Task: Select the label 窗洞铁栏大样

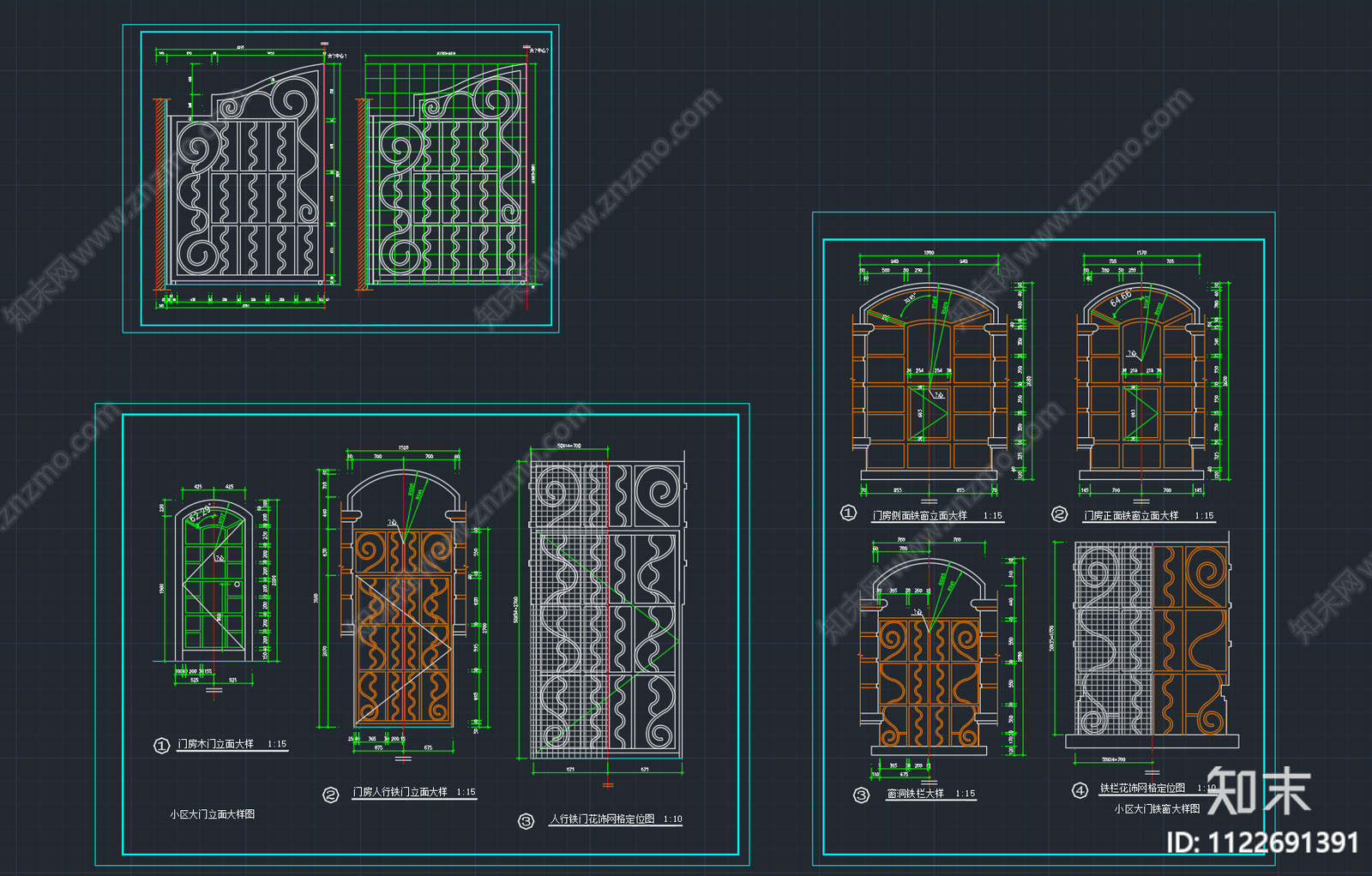Action: click(x=915, y=793)
